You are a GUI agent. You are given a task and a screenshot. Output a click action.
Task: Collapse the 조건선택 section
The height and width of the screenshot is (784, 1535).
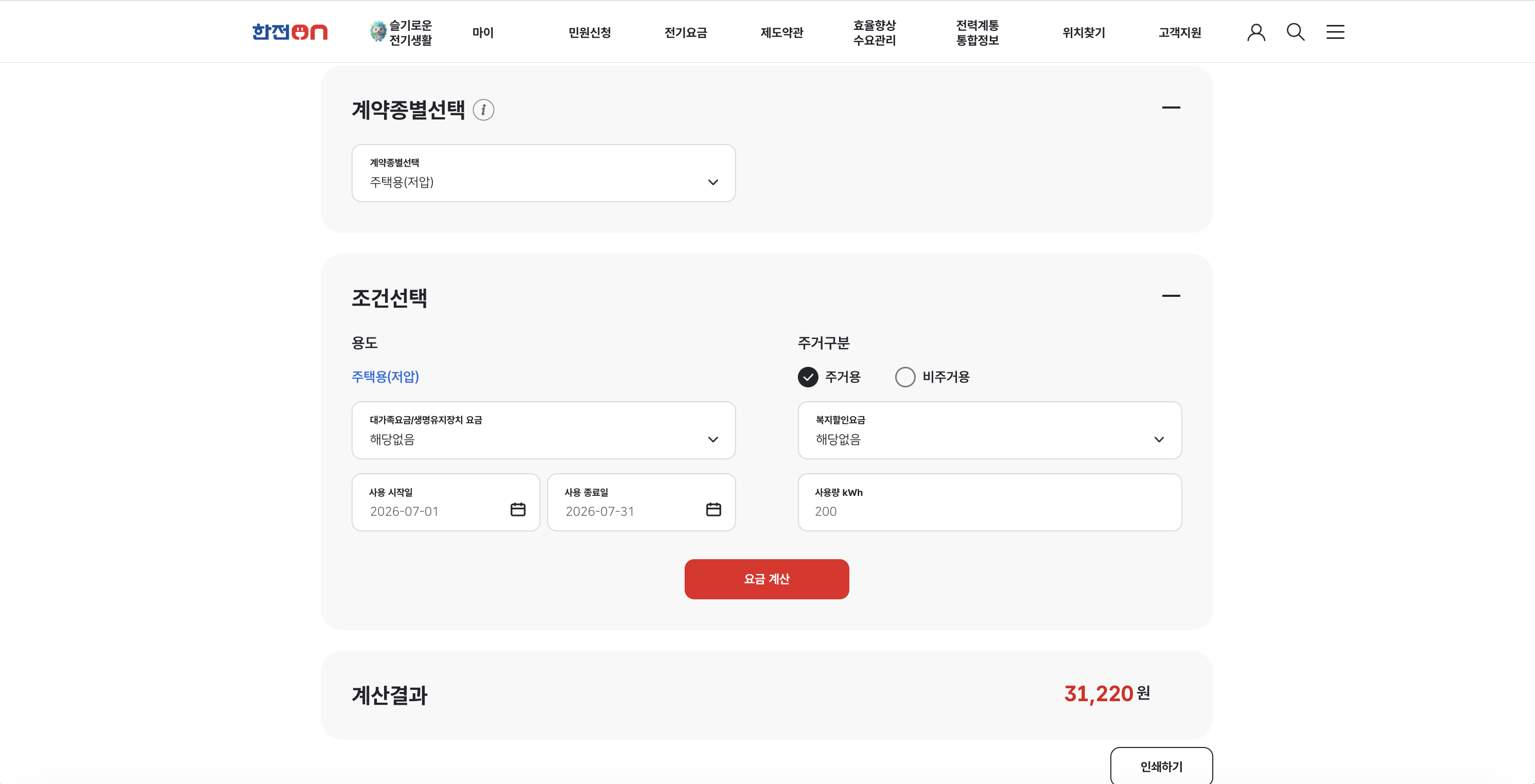(x=1171, y=296)
